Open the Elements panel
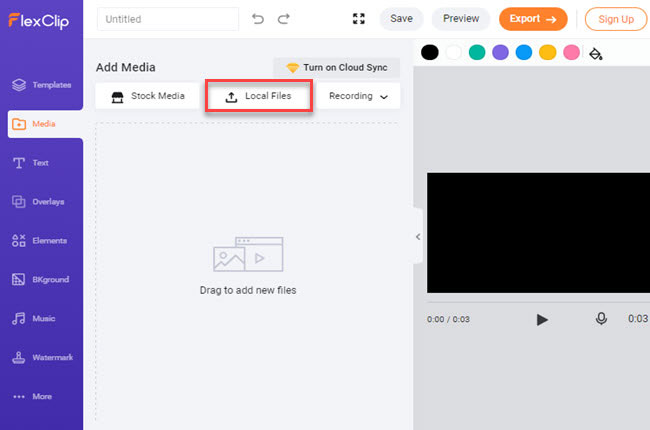The height and width of the screenshot is (430, 650). tap(41, 241)
